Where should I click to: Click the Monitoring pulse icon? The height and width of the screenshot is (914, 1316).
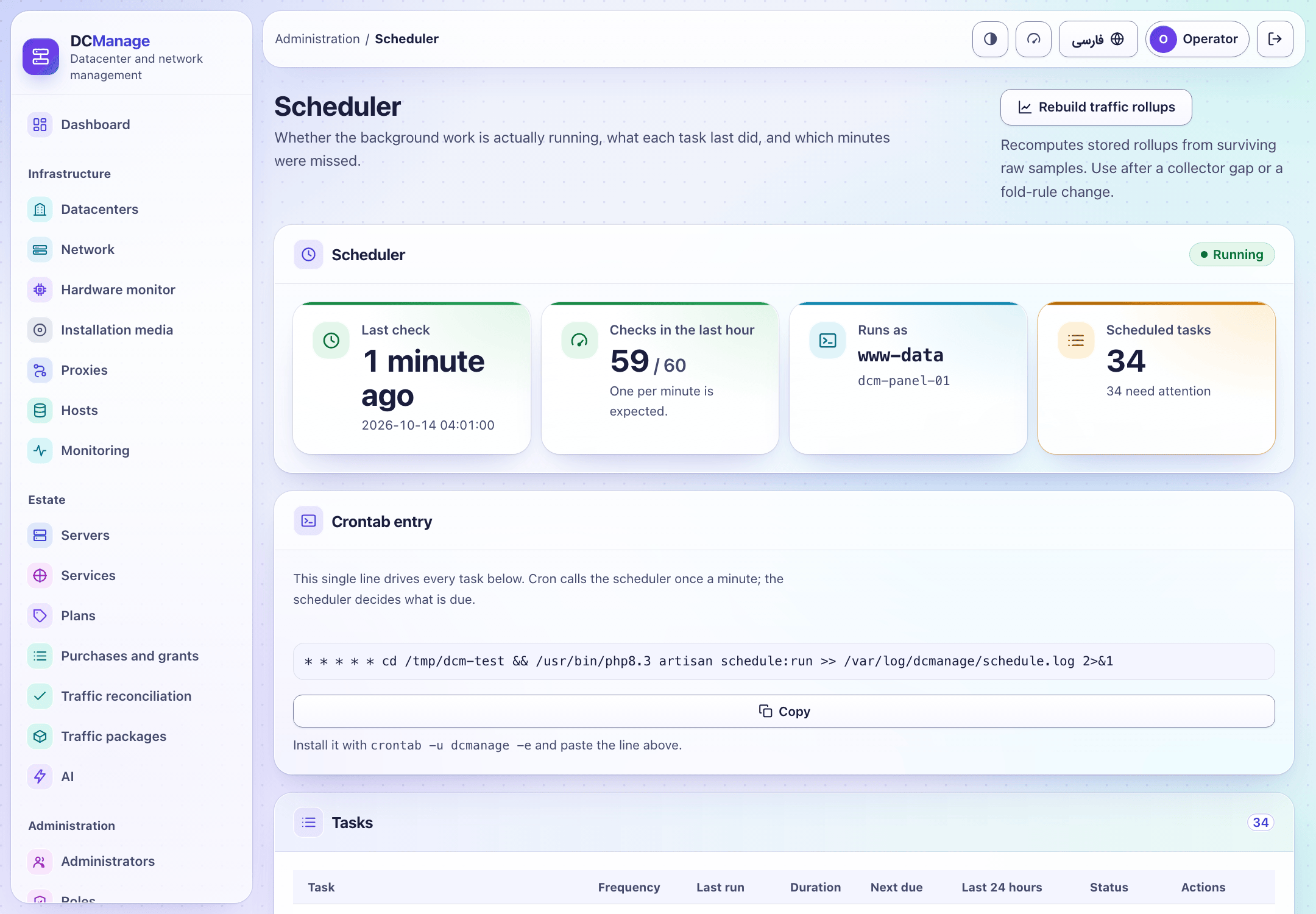tap(40, 450)
